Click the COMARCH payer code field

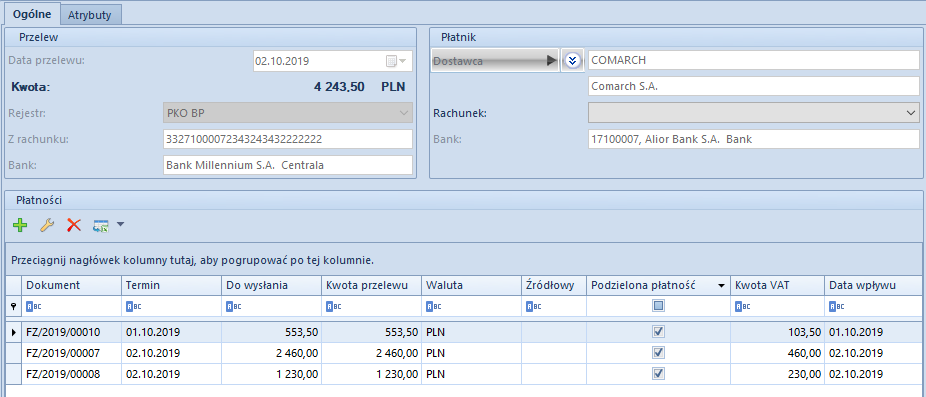[x=754, y=60]
